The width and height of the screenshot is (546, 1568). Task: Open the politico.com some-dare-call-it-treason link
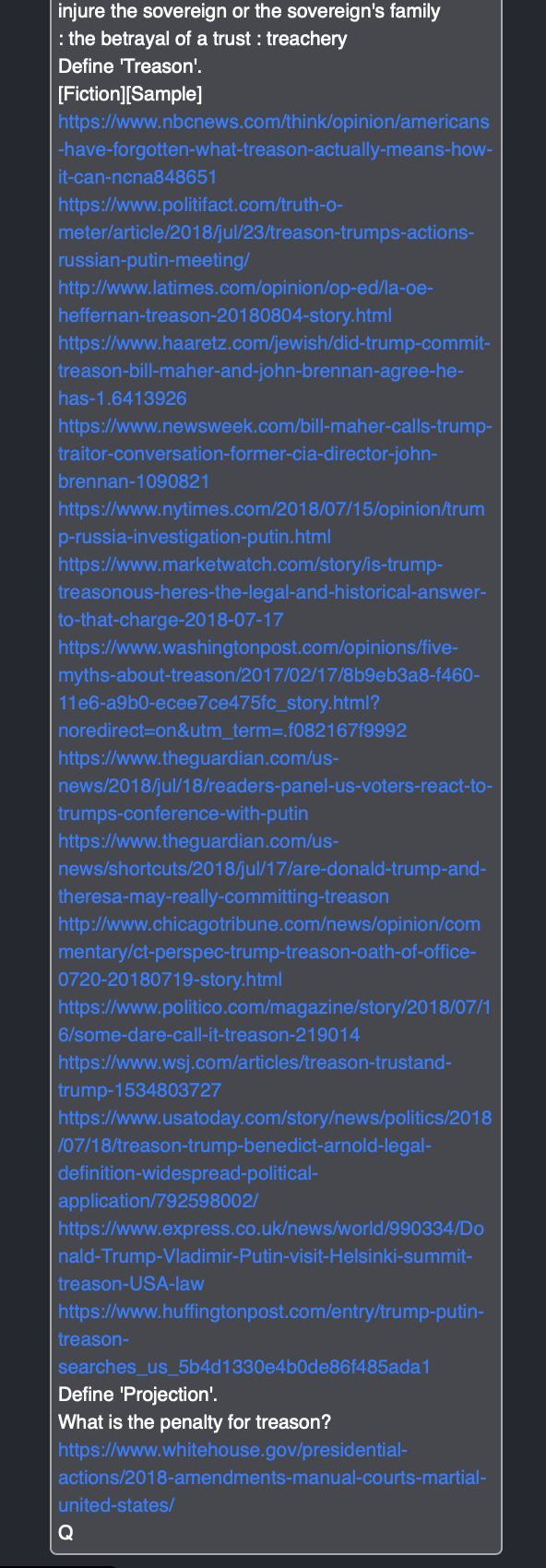(275, 1021)
